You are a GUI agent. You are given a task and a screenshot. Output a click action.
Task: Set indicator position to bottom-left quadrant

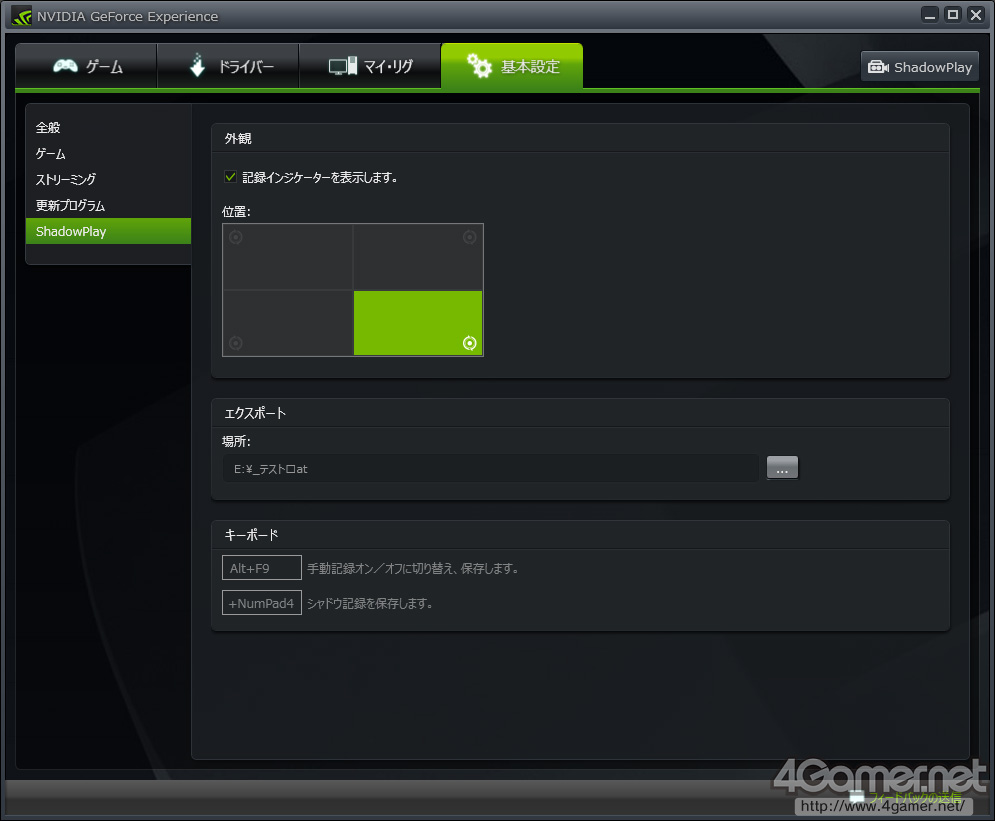(x=288, y=323)
